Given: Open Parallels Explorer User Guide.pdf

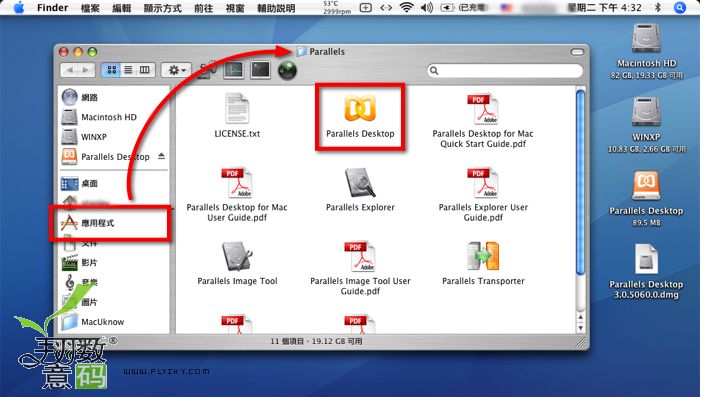Looking at the screenshot, I should [x=483, y=182].
